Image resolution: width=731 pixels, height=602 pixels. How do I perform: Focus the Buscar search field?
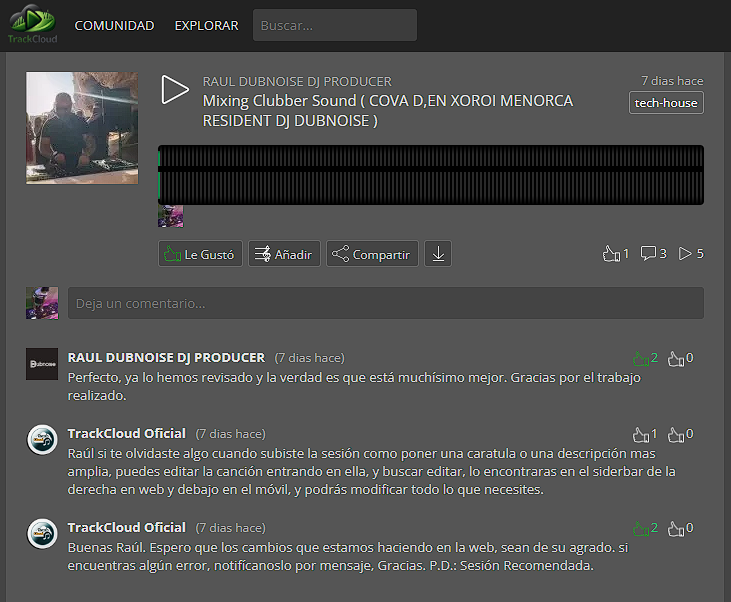click(335, 25)
